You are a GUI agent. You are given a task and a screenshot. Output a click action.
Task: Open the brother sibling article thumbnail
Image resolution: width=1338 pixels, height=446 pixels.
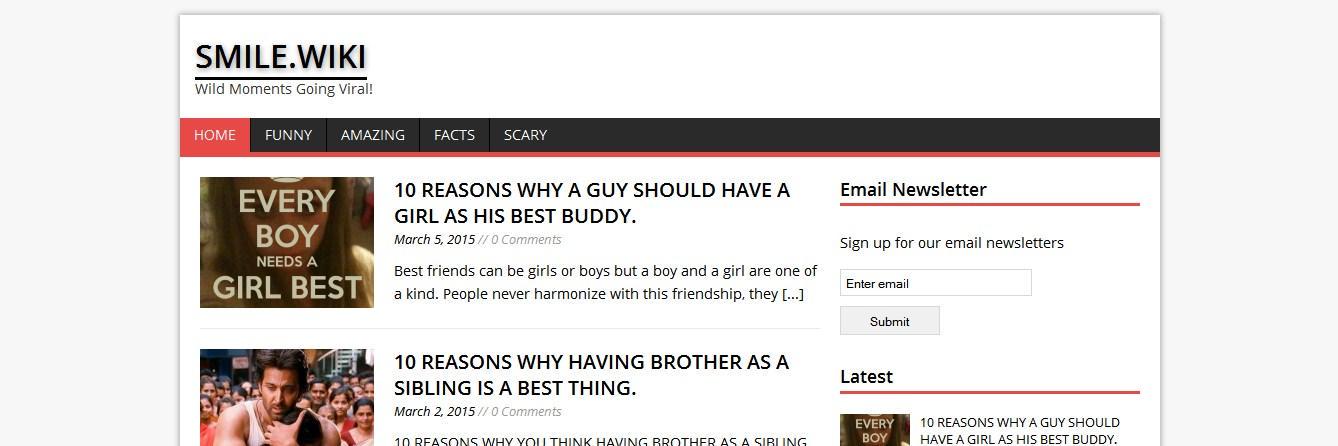(287, 397)
